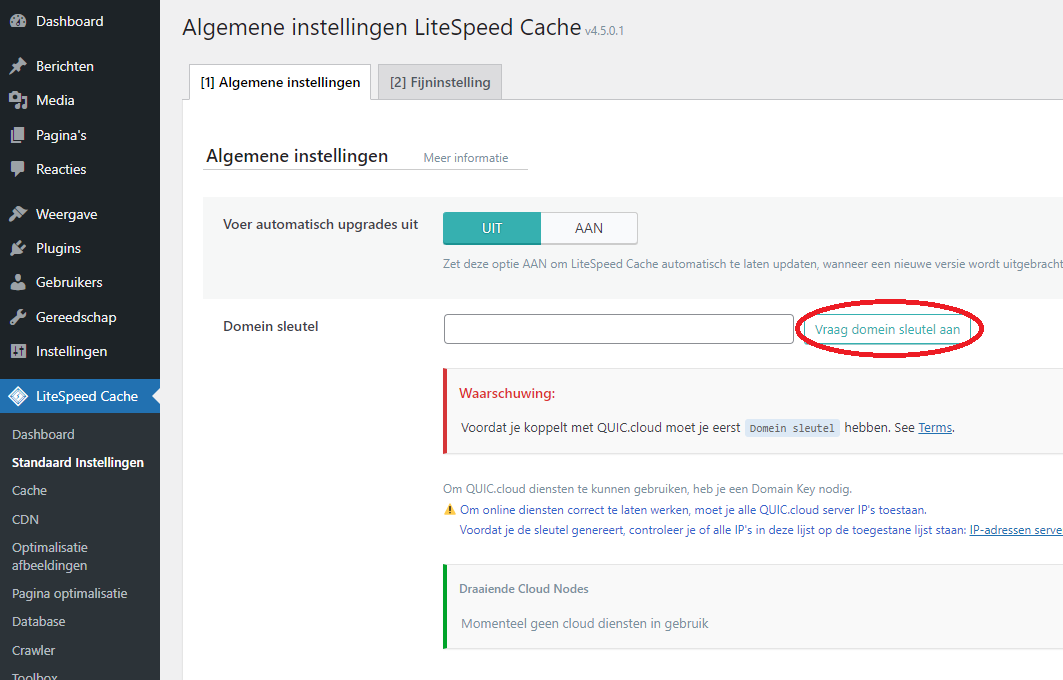Switch to the Fijninstelling tab
1063x680 pixels.
click(x=440, y=82)
